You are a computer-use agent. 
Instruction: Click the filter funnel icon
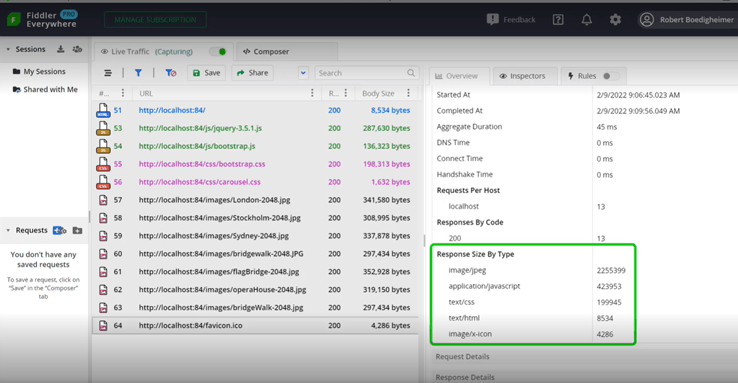tap(138, 73)
